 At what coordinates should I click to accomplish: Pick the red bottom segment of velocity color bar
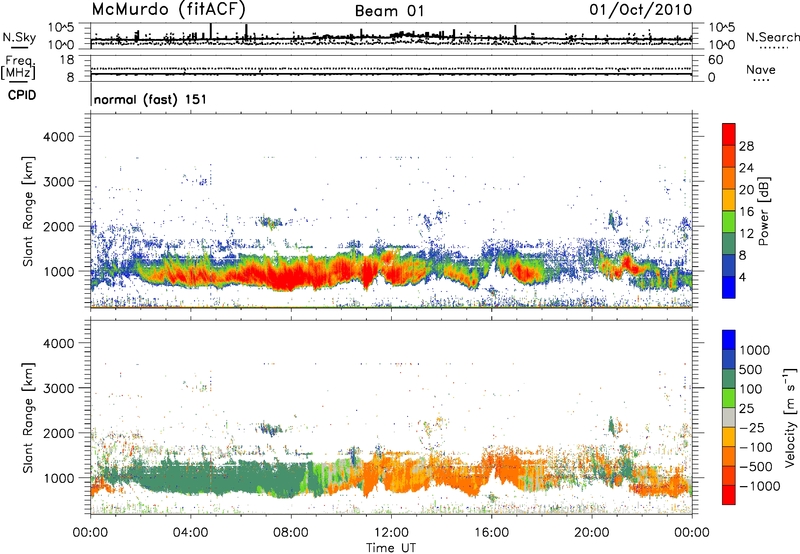coord(729,495)
